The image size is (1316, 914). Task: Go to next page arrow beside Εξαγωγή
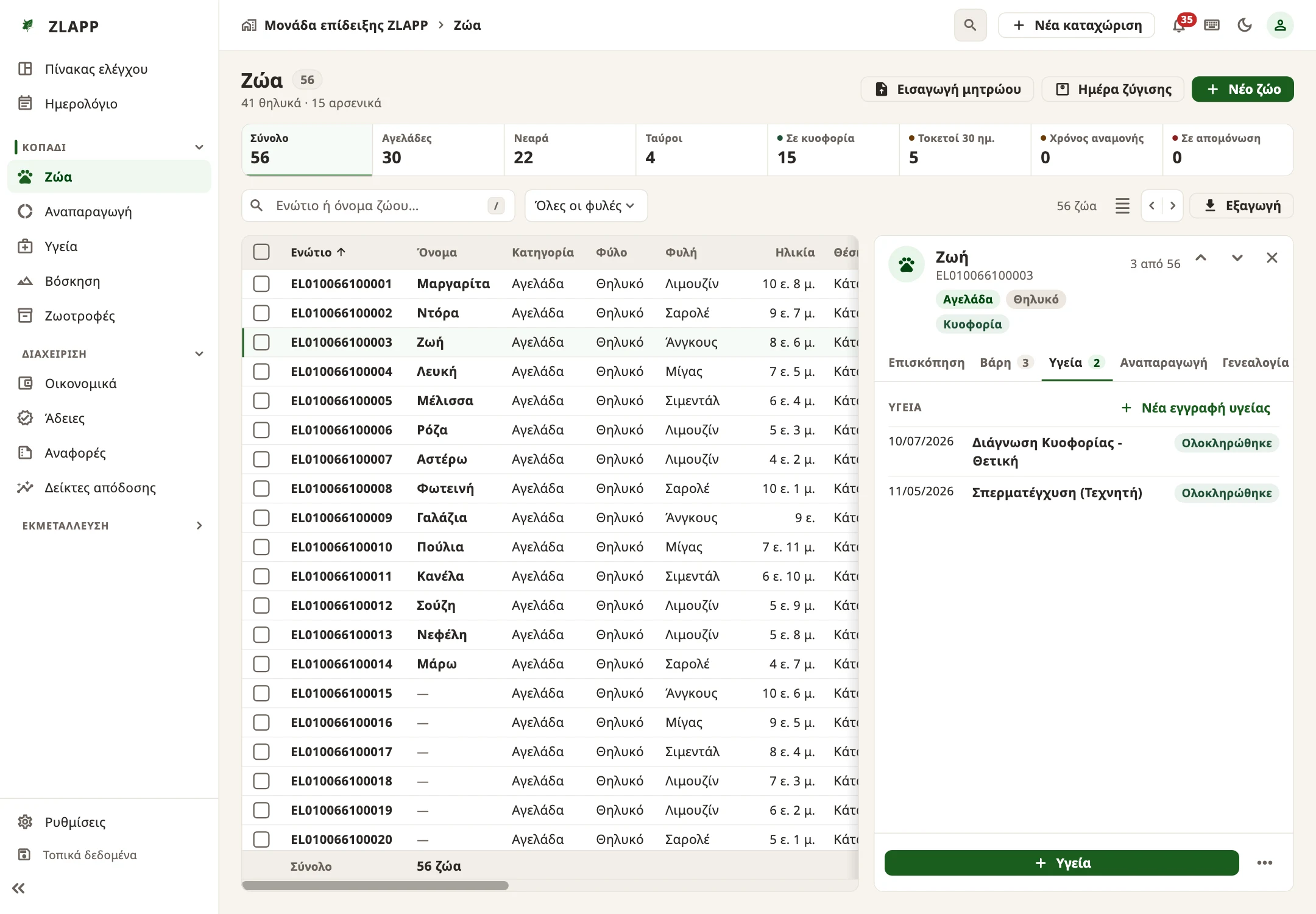coord(1173,206)
